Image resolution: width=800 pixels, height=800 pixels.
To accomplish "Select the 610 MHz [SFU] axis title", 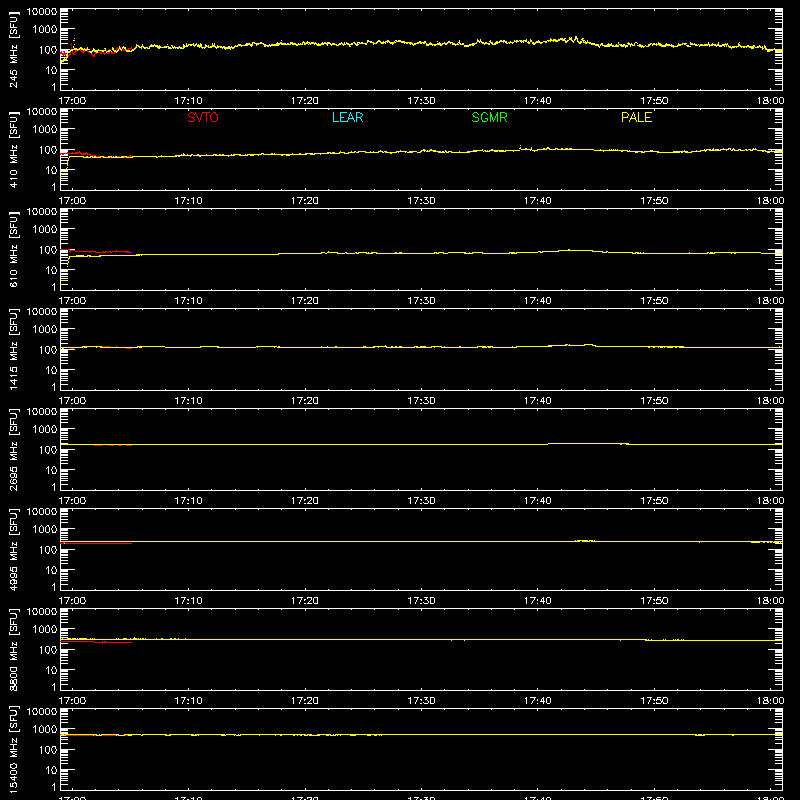I will pos(13,249).
